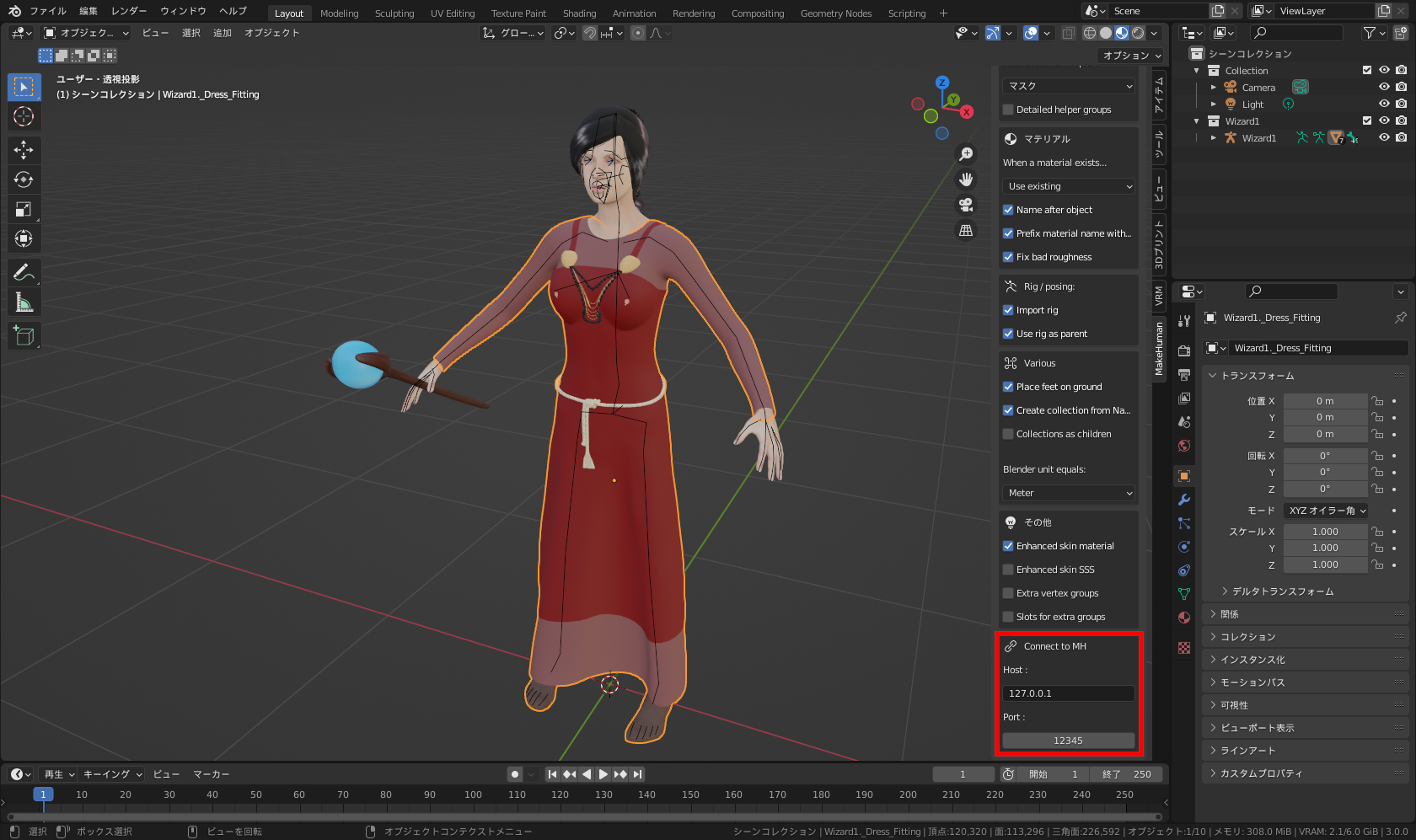This screenshot has width=1416, height=840.
Task: Hide the Light object in the outliner
Action: click(x=1383, y=104)
